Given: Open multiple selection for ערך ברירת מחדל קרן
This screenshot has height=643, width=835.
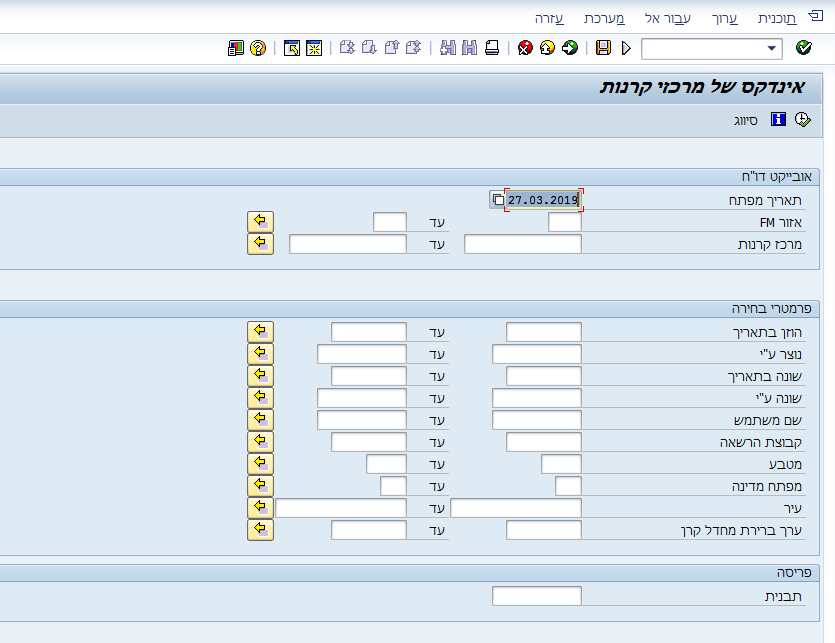Looking at the screenshot, I should point(260,530).
